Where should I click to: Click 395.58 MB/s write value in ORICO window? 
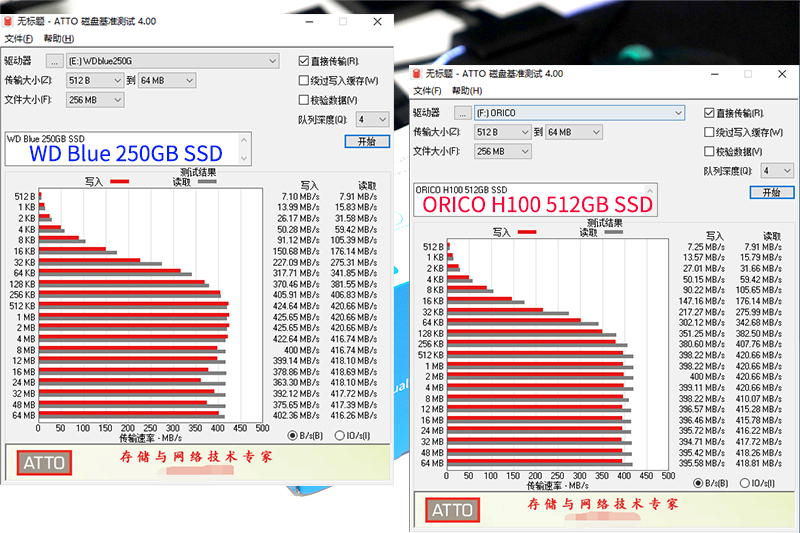[702, 463]
